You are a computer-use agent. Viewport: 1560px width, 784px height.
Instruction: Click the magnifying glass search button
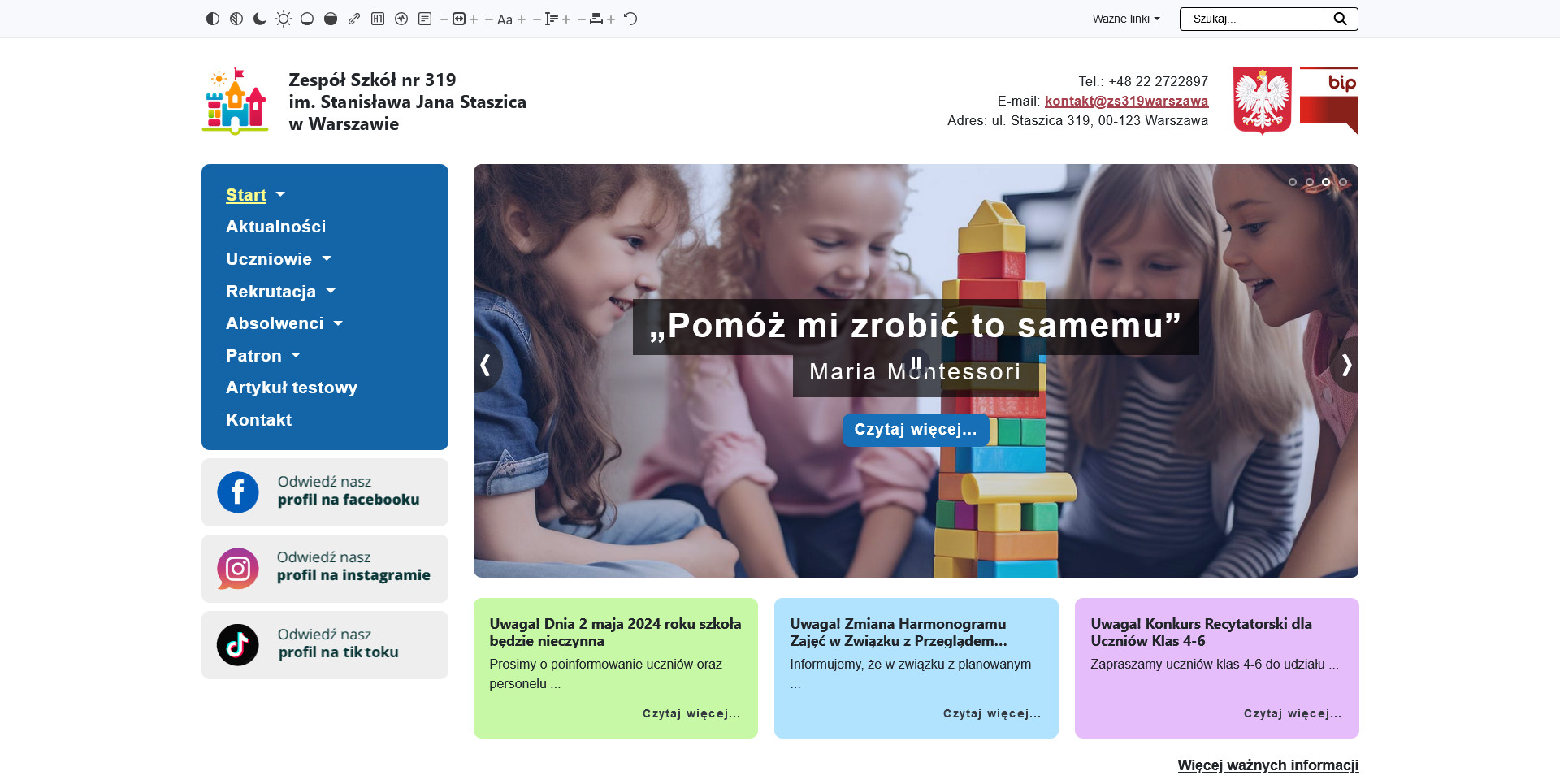coord(1341,19)
